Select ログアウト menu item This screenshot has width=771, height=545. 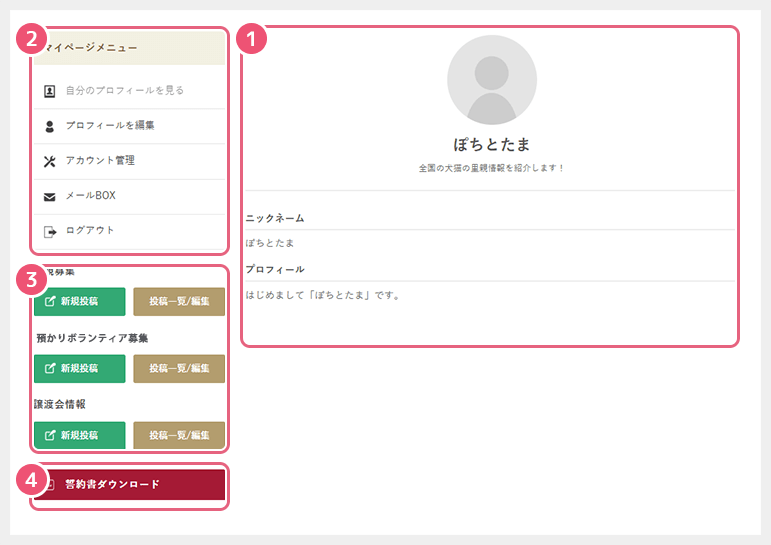pyautogui.click(x=129, y=232)
